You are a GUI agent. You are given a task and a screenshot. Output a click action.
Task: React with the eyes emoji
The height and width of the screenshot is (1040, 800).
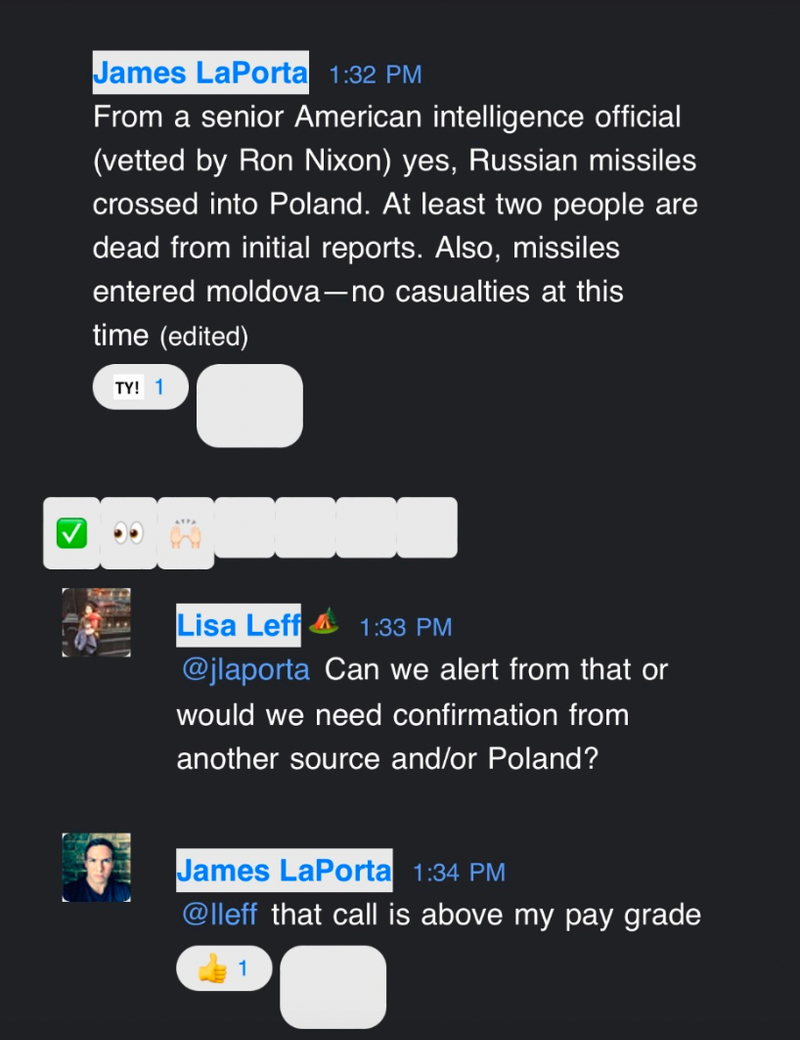pyautogui.click(x=128, y=534)
